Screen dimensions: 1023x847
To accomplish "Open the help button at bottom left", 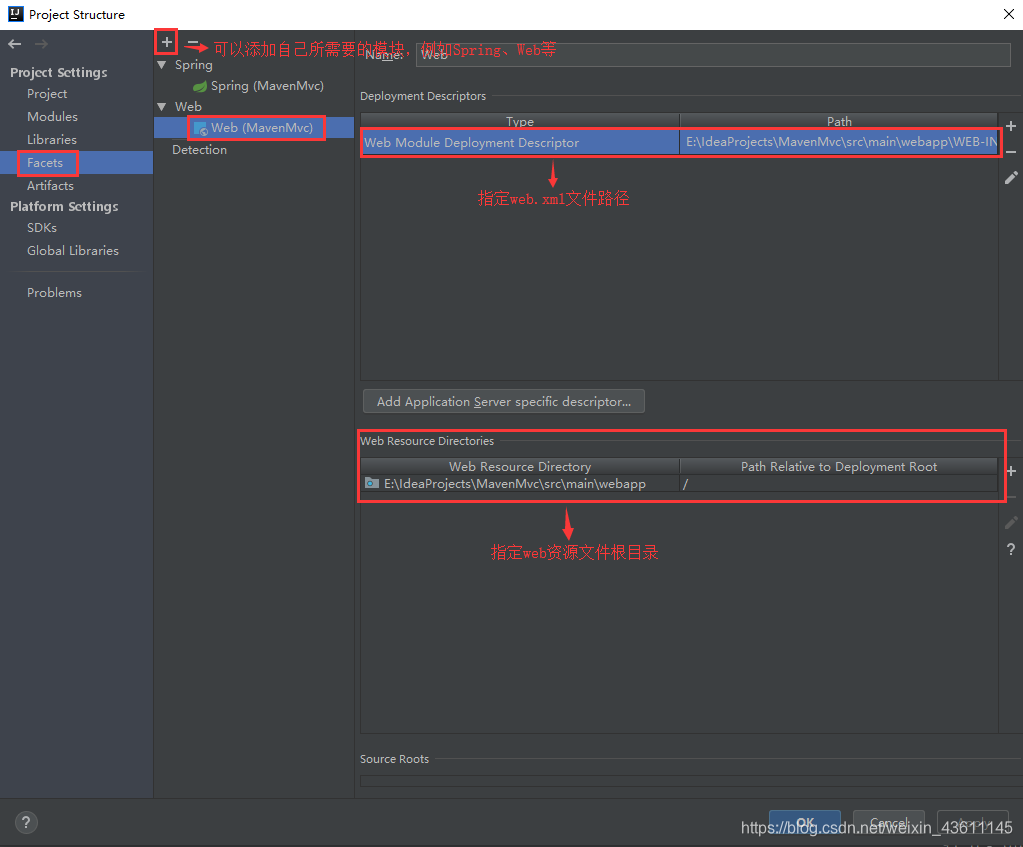I will 25,822.
